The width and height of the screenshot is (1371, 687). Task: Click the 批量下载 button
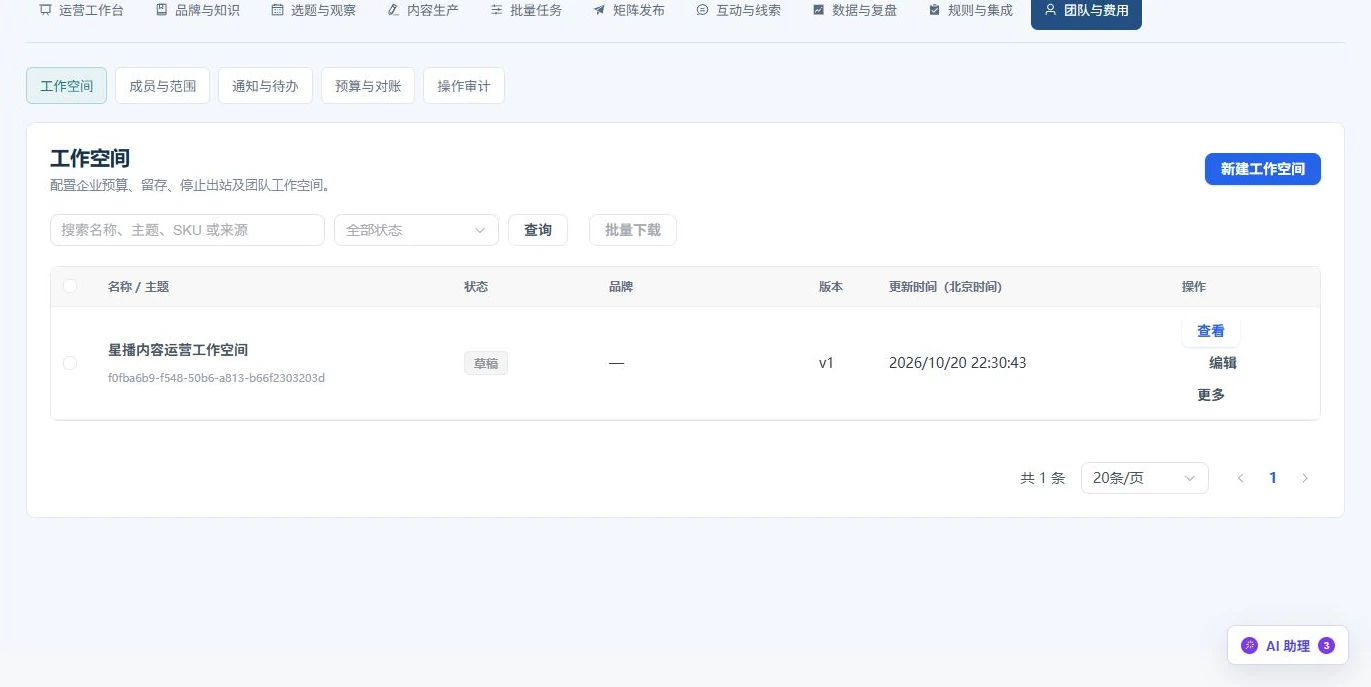point(633,230)
